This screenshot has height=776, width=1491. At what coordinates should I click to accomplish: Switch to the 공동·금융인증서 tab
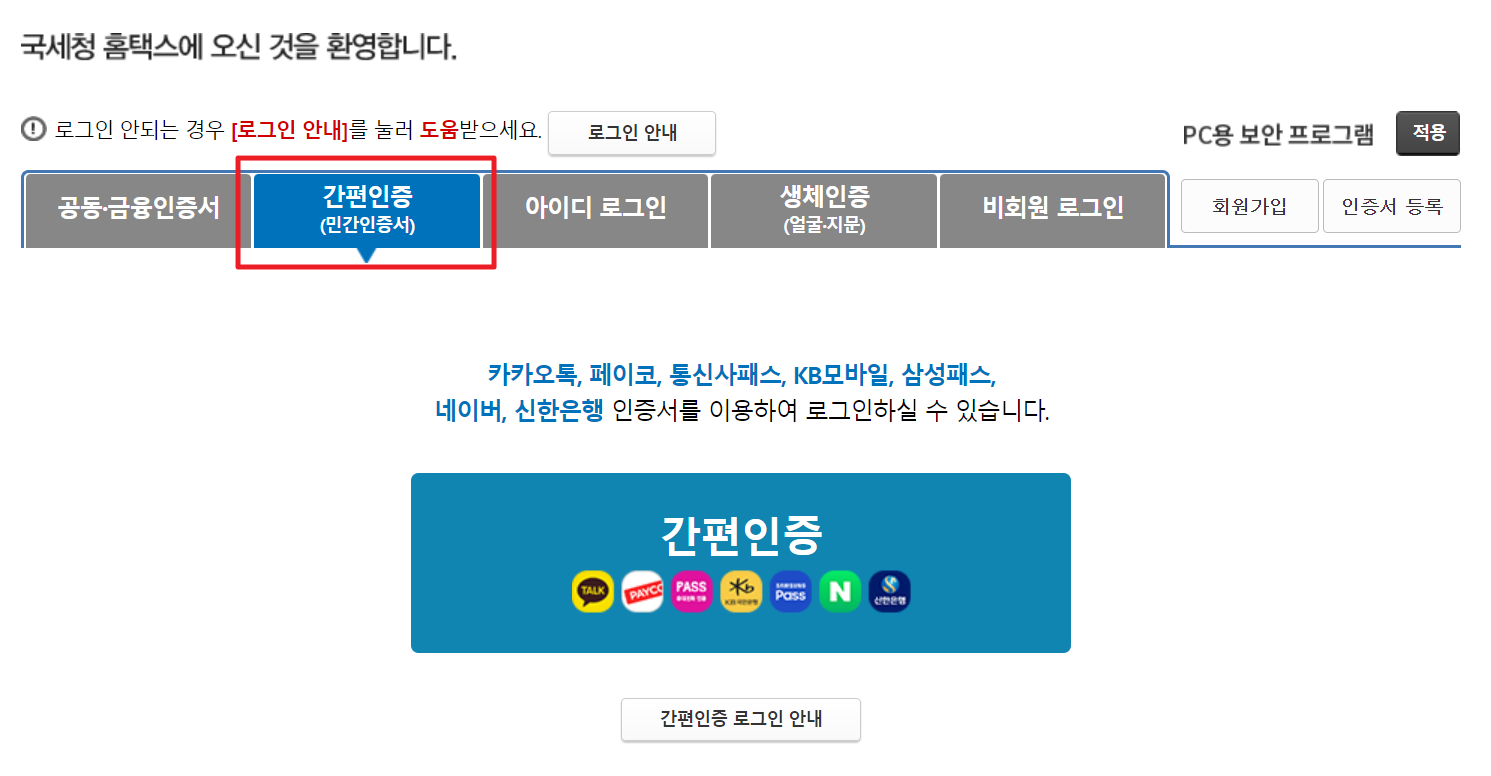click(138, 210)
